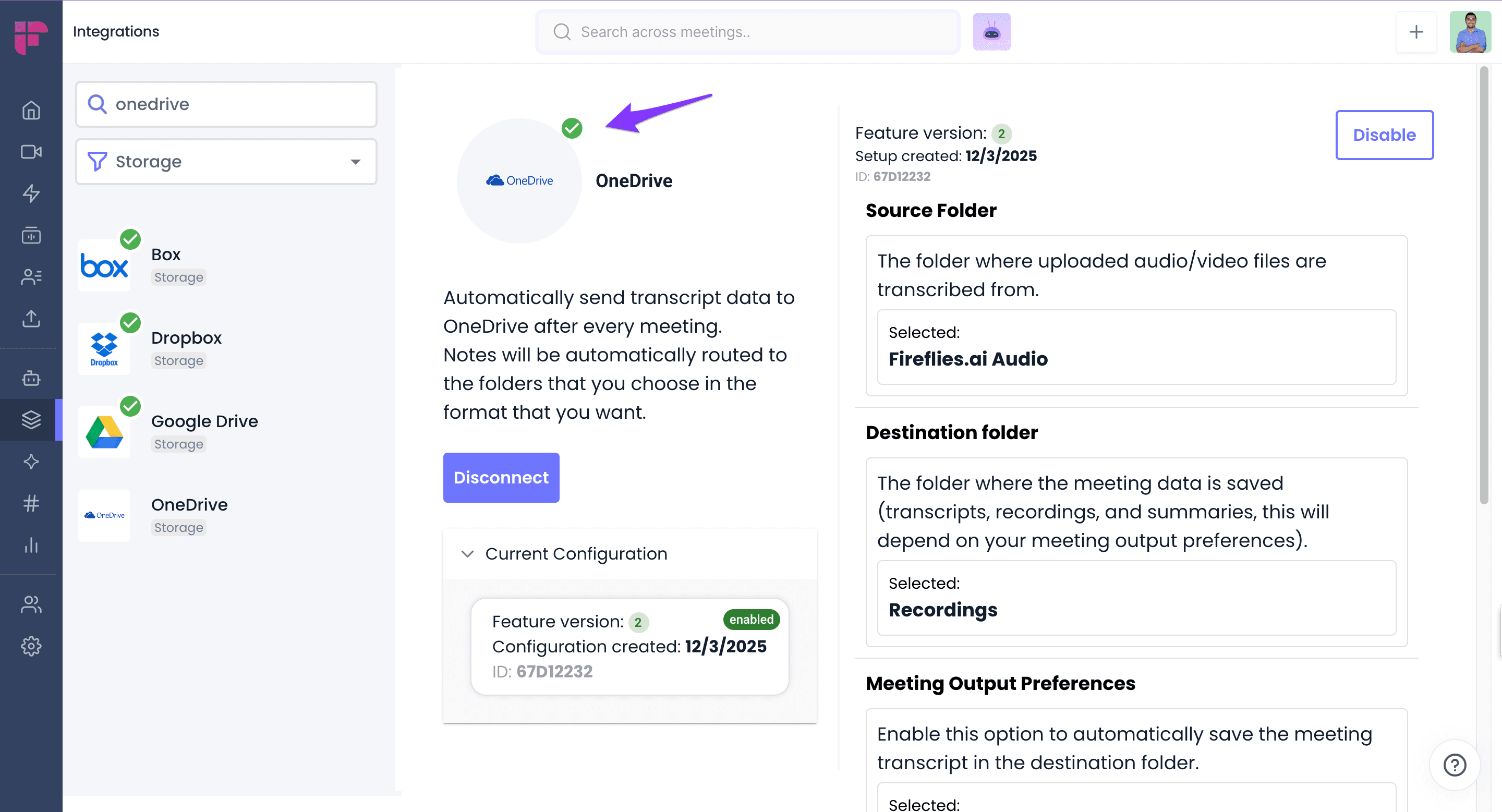Click the meetings search magnifier icon
1502x812 pixels.
click(562, 31)
